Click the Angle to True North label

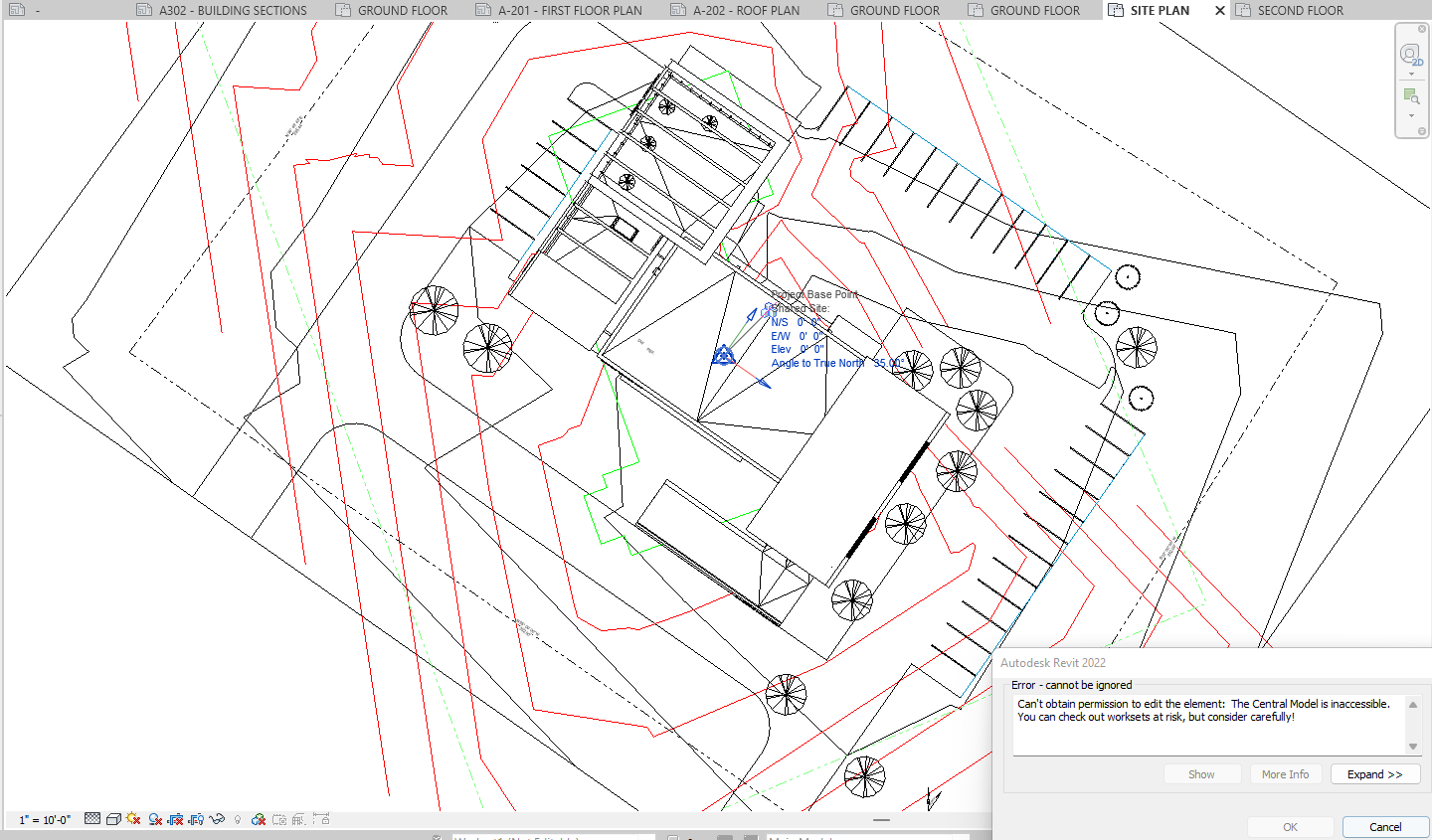(x=817, y=363)
